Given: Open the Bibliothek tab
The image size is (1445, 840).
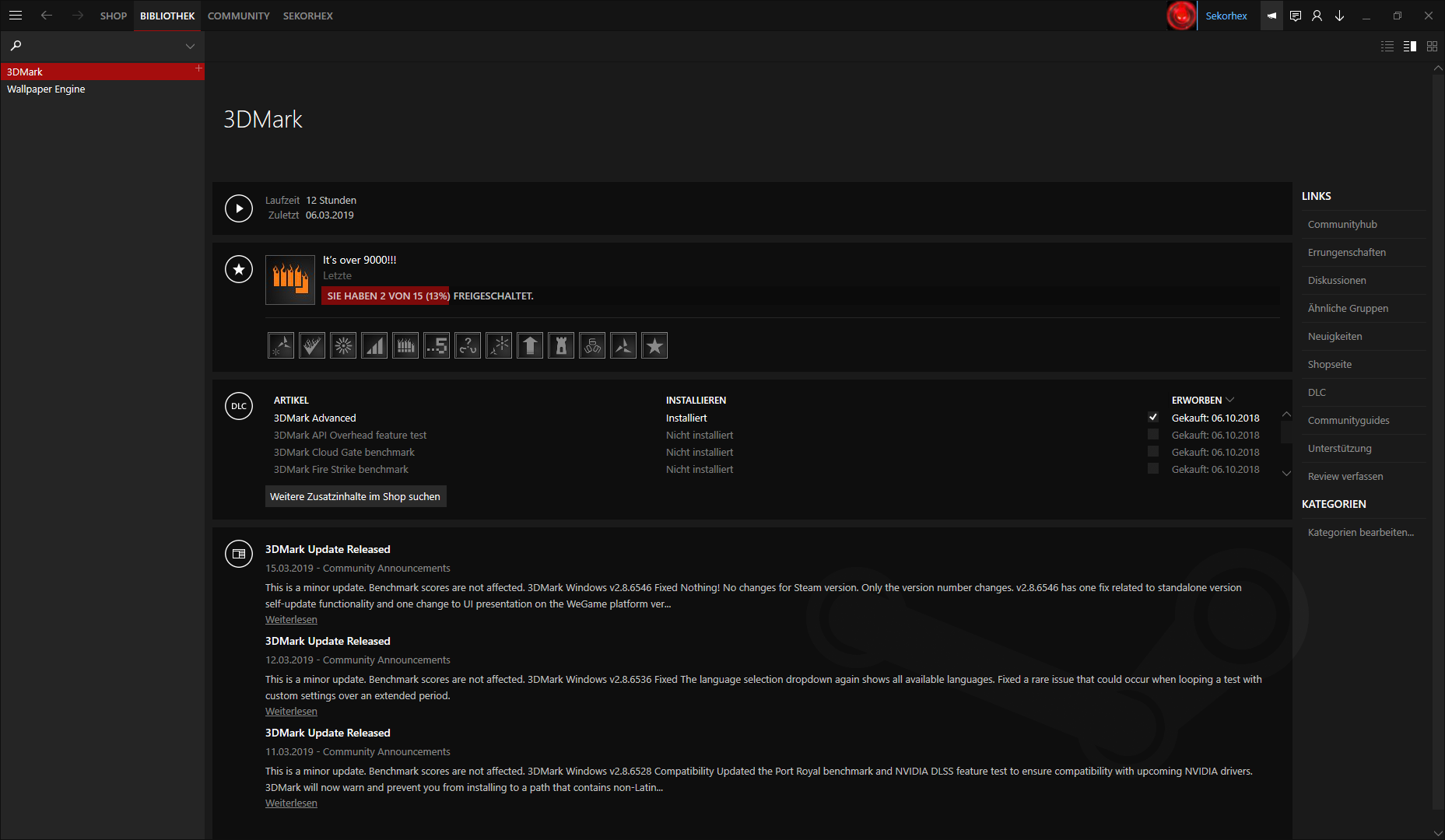Looking at the screenshot, I should point(167,16).
